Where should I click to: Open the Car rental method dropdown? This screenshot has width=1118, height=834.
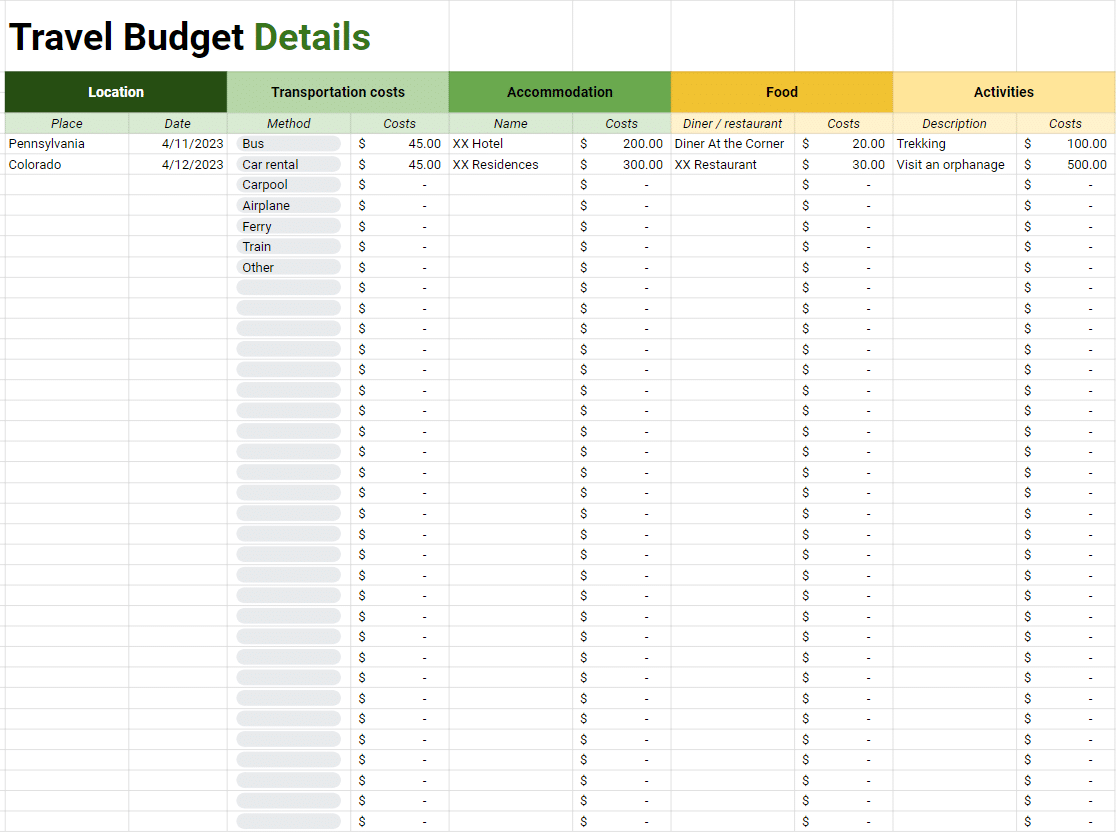tap(288, 164)
